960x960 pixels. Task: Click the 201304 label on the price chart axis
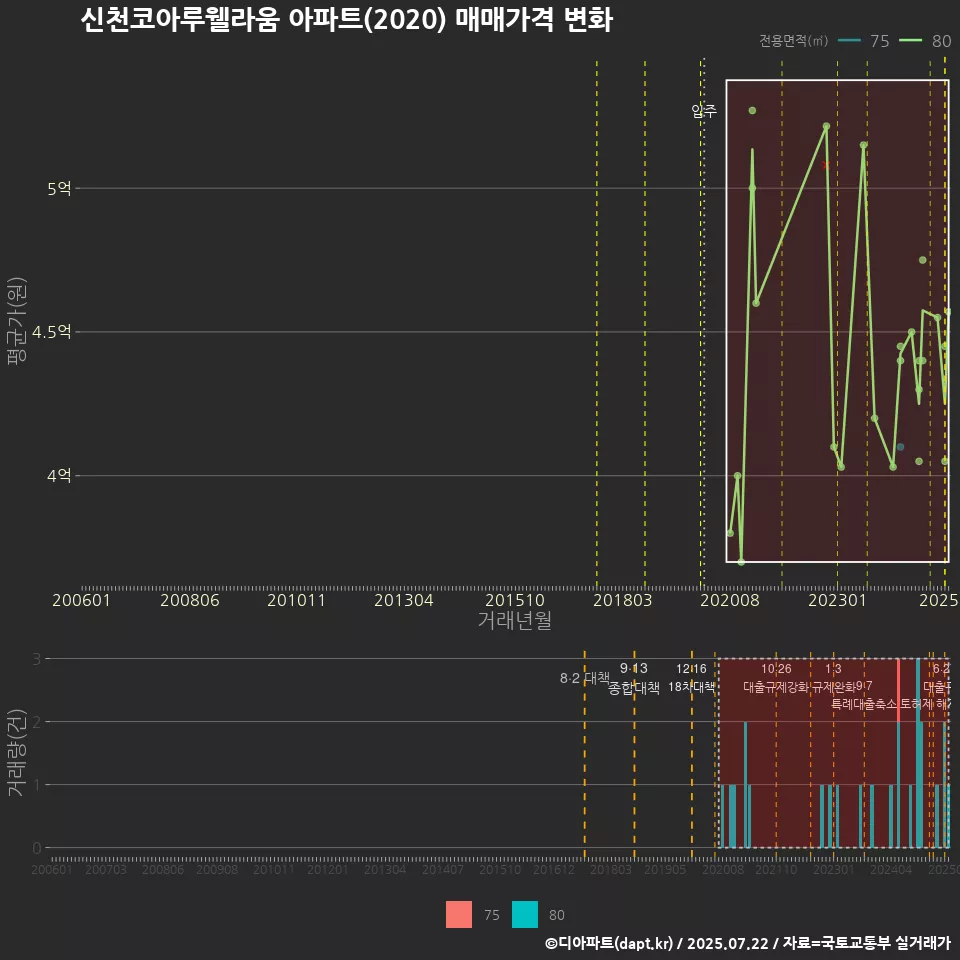tap(403, 600)
